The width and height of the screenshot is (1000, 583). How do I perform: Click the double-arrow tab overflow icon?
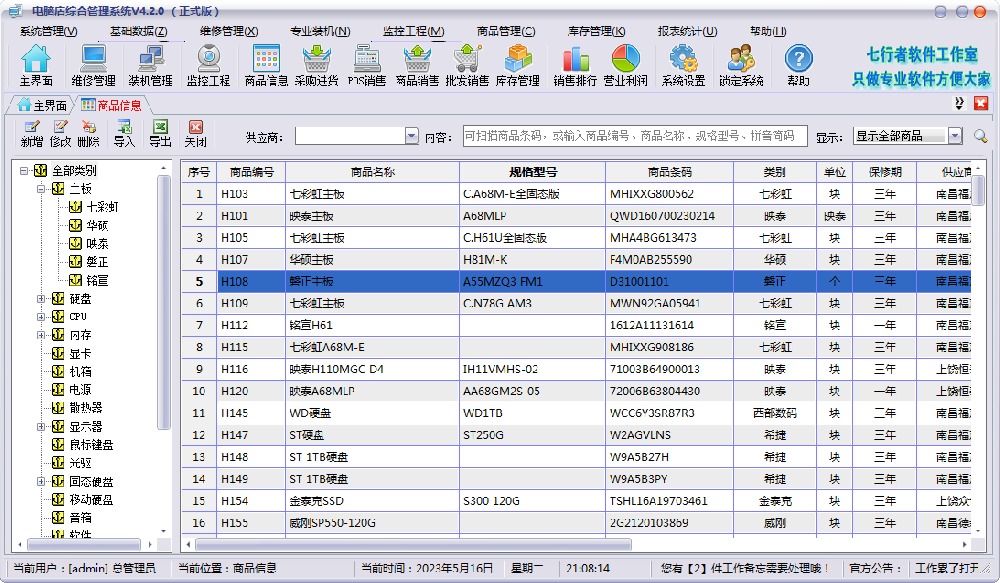(959, 103)
